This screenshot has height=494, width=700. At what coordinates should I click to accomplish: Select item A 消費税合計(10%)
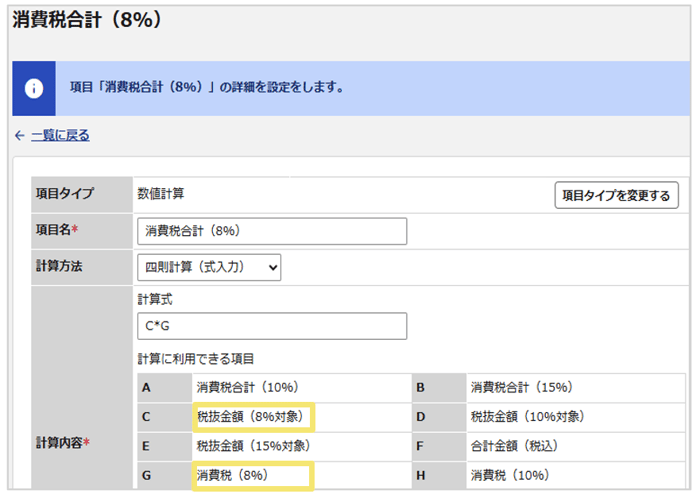(247, 387)
